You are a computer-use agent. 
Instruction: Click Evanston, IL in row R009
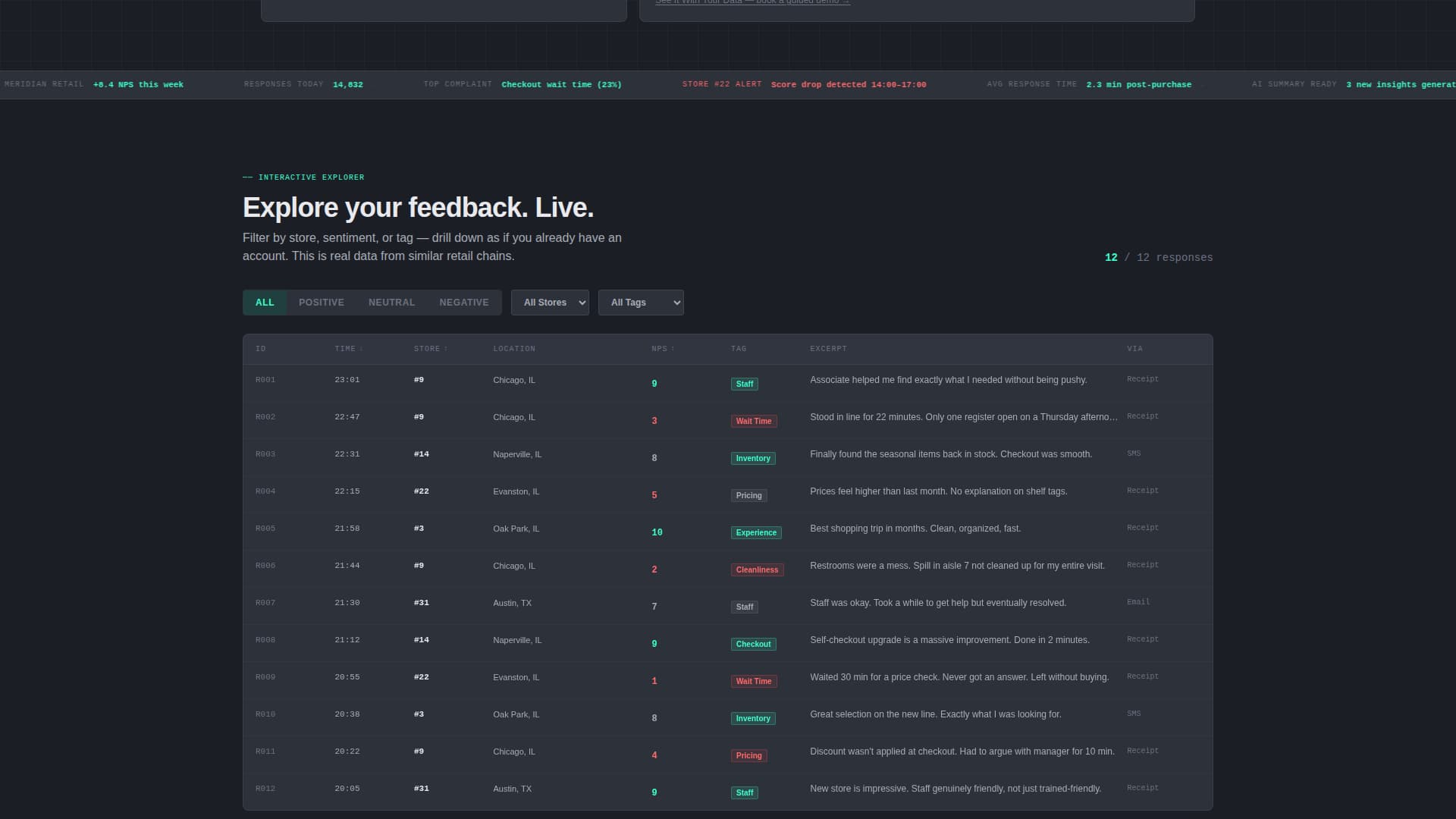(x=516, y=678)
